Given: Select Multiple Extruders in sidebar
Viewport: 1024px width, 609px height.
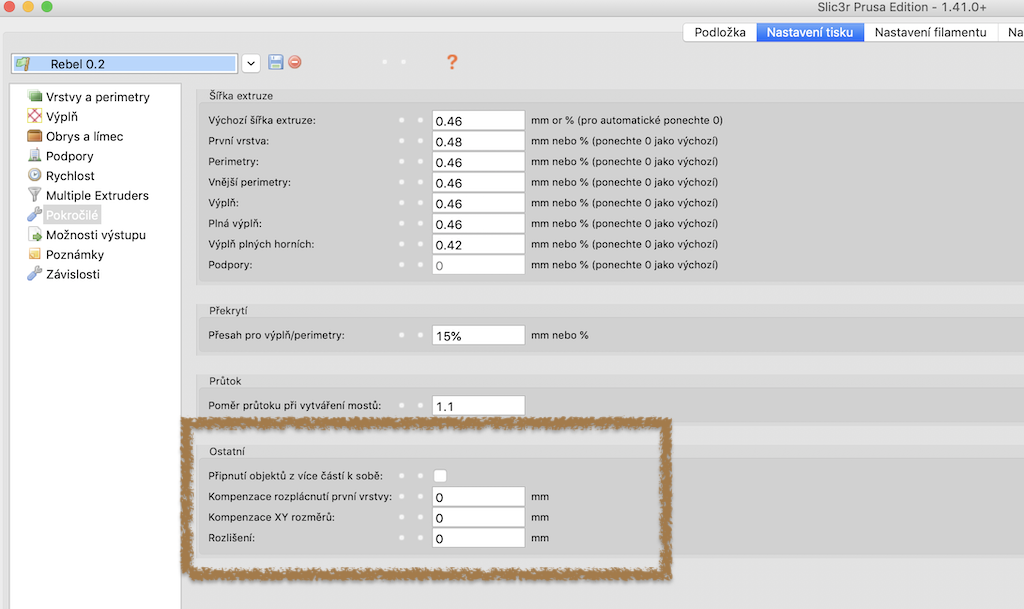Looking at the screenshot, I should [x=97, y=195].
